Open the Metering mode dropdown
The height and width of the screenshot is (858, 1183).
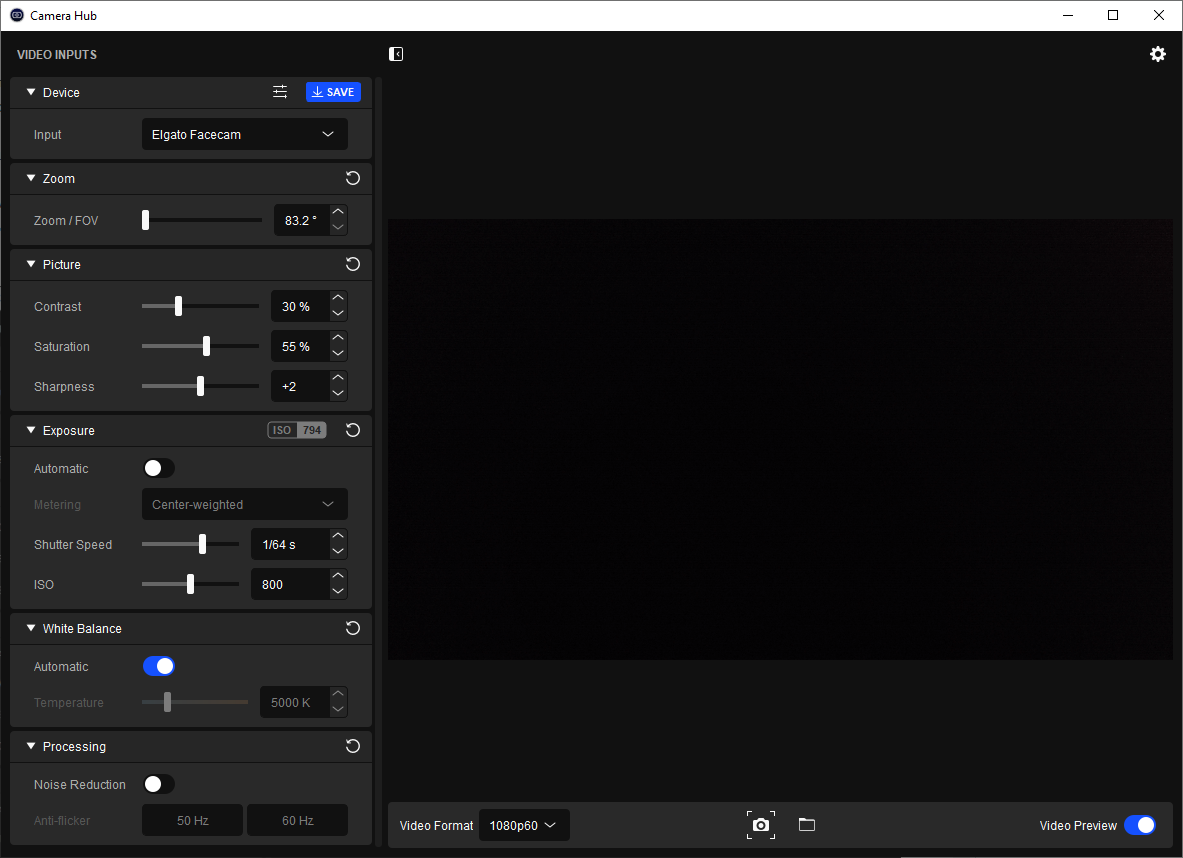pyautogui.click(x=244, y=504)
